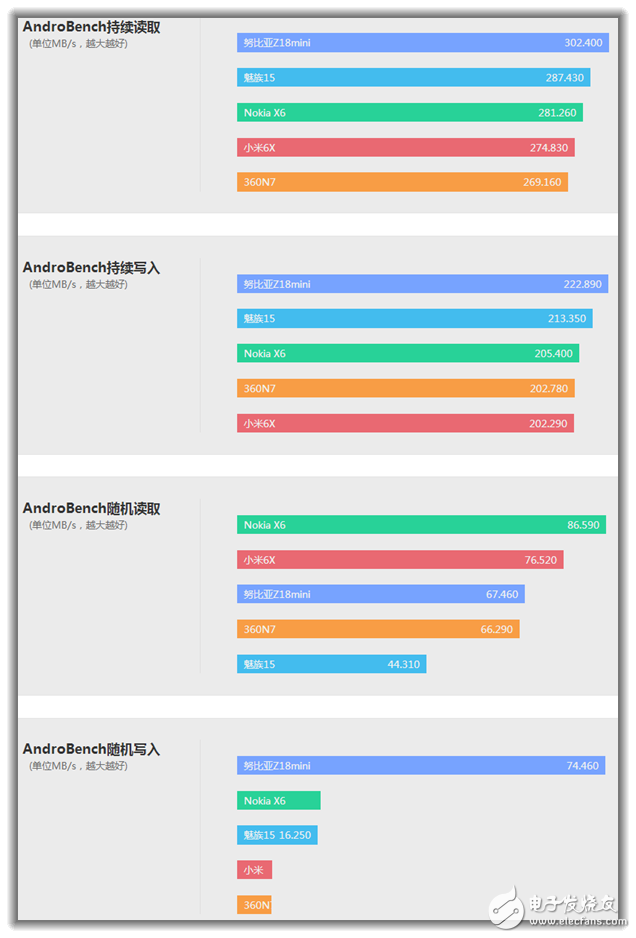Select the 小米6X bar showing 76.520
This screenshot has width=636, height=938.
tap(400, 560)
